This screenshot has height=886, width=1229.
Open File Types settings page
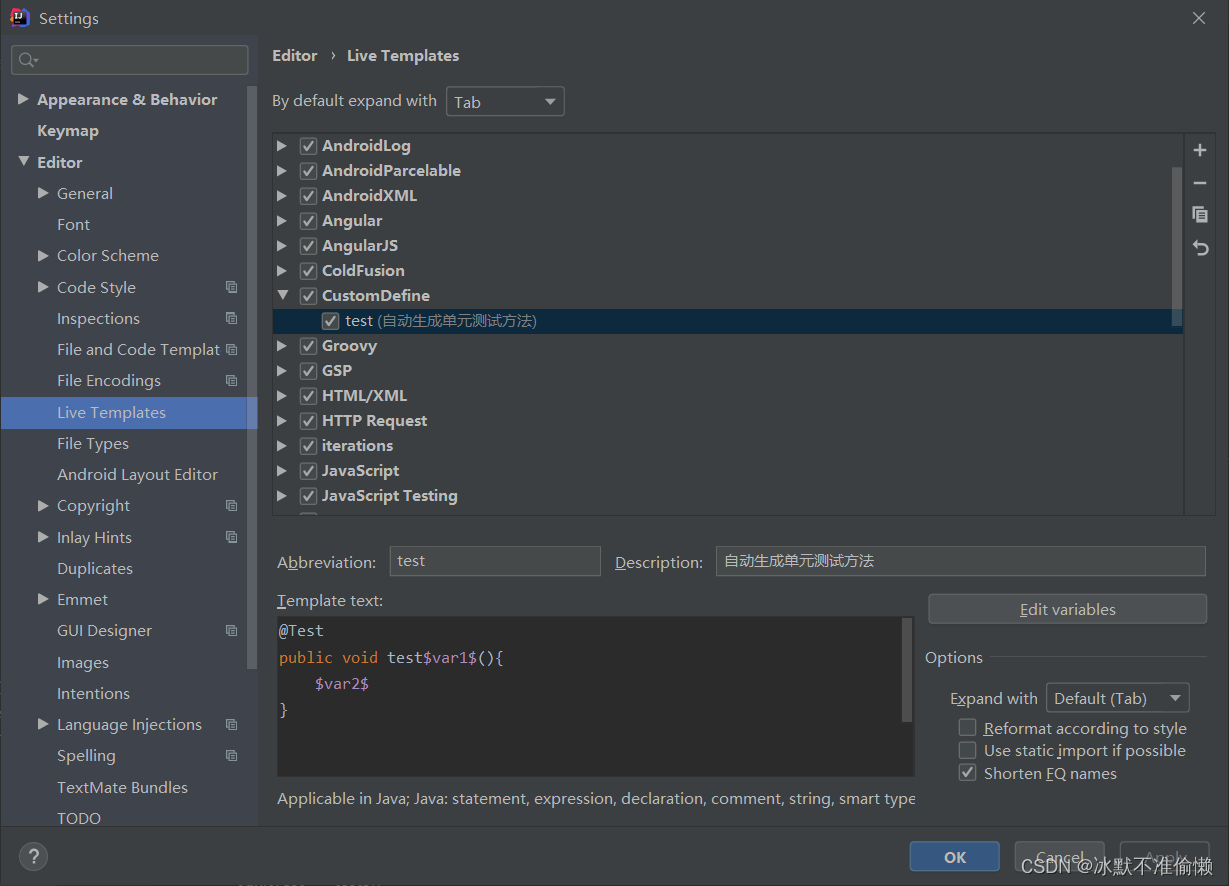(x=93, y=443)
